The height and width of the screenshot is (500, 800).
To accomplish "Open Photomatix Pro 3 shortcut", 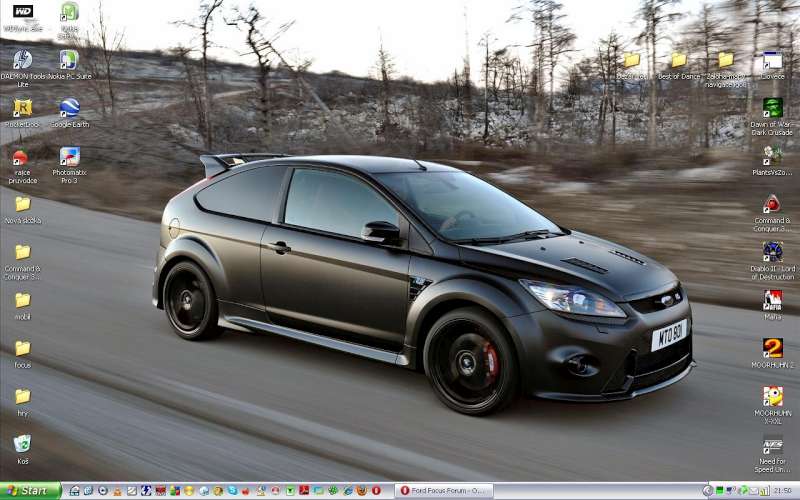I will (69, 156).
